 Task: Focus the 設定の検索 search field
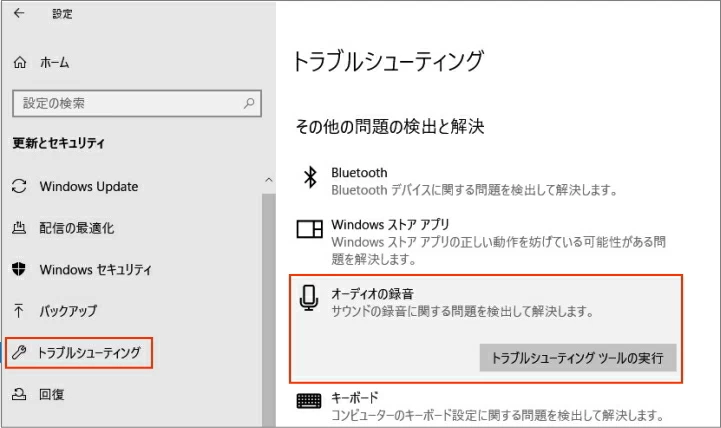[137, 103]
